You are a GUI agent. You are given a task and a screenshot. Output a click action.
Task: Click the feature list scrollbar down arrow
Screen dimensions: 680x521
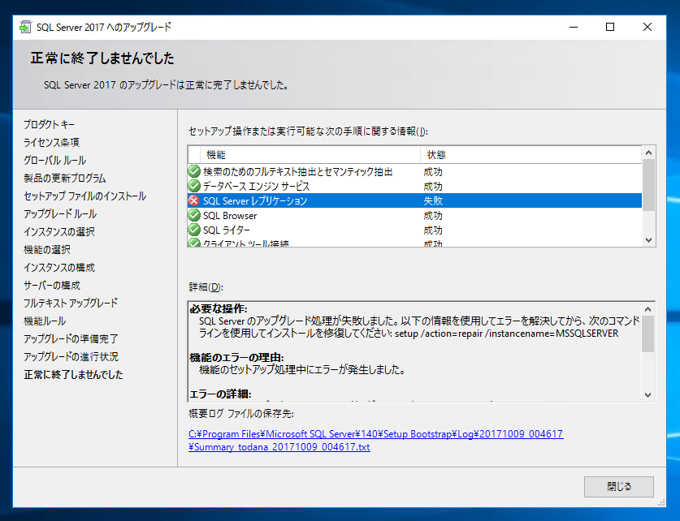[649, 239]
